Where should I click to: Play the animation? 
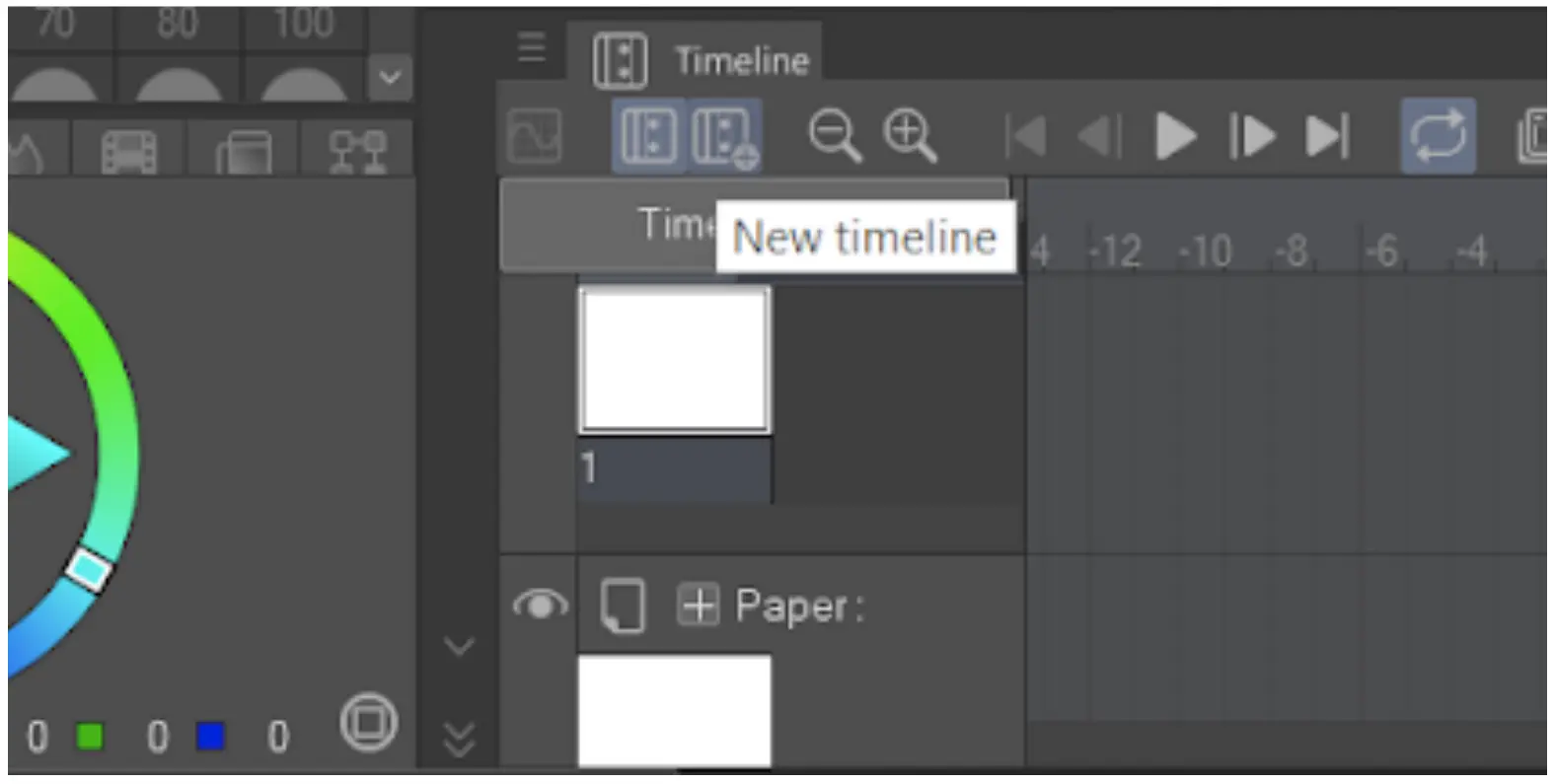[x=1175, y=136]
